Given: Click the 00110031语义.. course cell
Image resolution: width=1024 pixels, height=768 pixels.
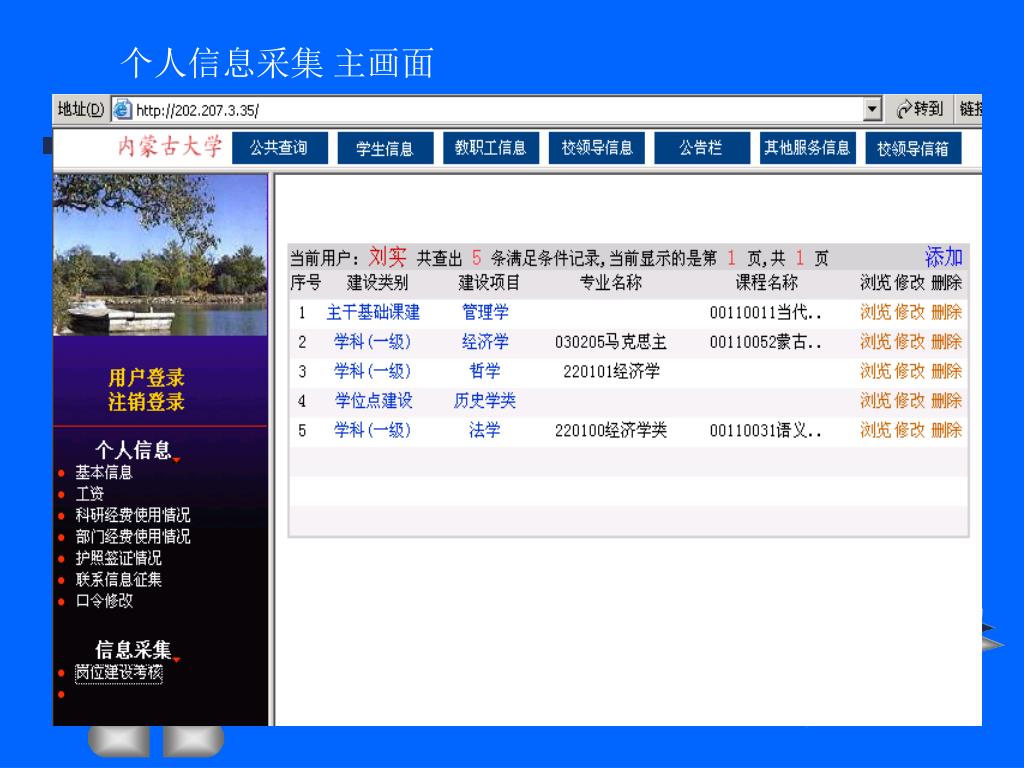Looking at the screenshot, I should [x=766, y=430].
